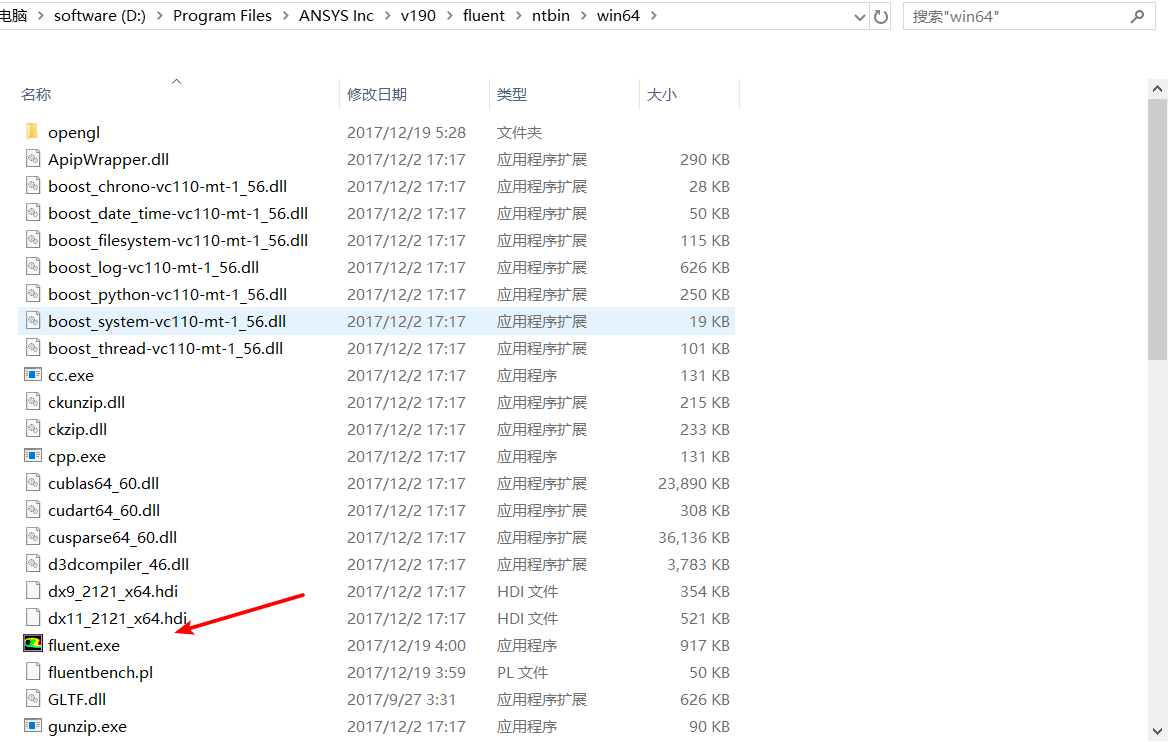Viewport: 1168px width, 742px height.
Task: Click the refresh icon in address bar
Action: pos(882,15)
